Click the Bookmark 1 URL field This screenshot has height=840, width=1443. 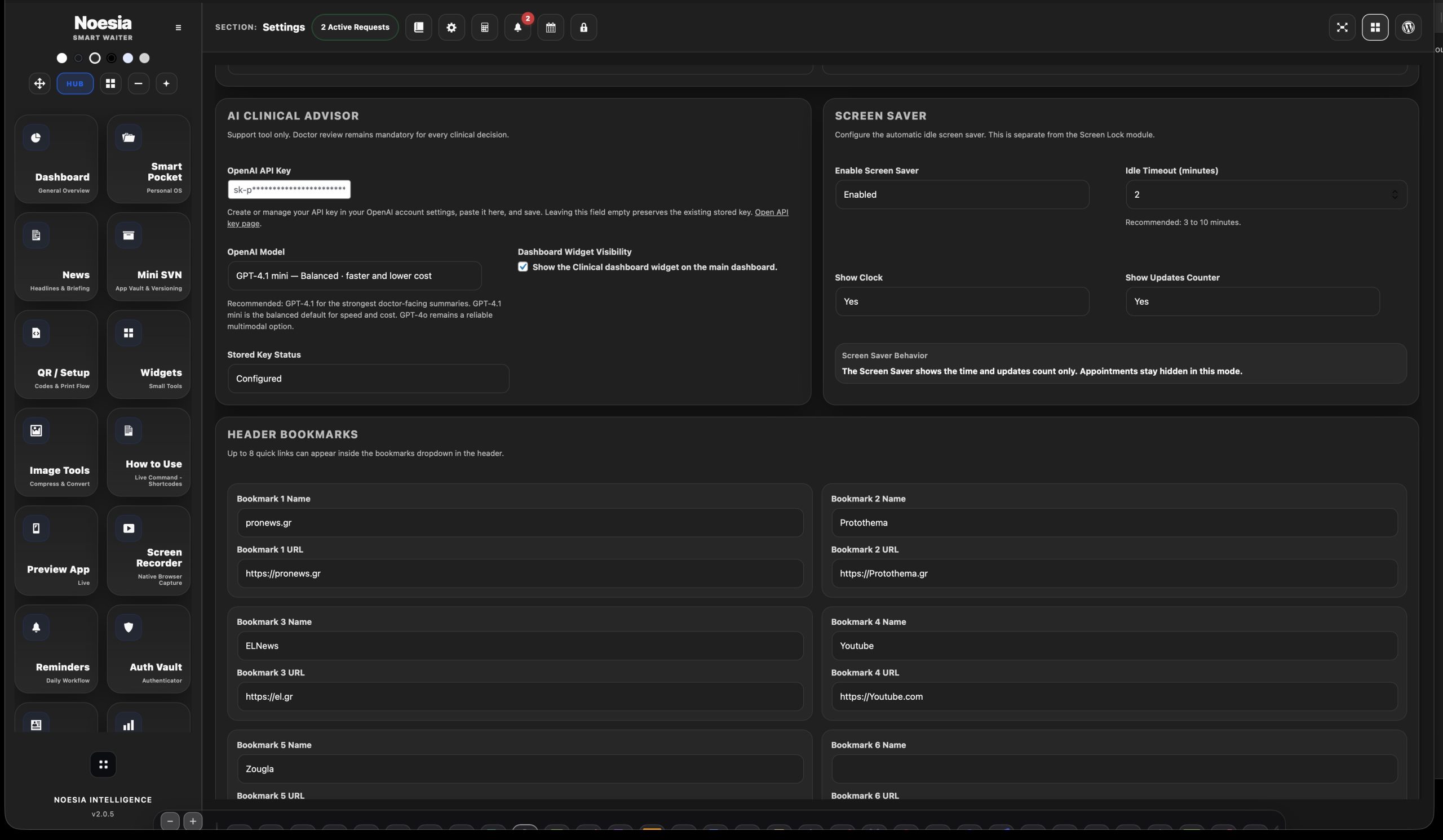point(520,574)
